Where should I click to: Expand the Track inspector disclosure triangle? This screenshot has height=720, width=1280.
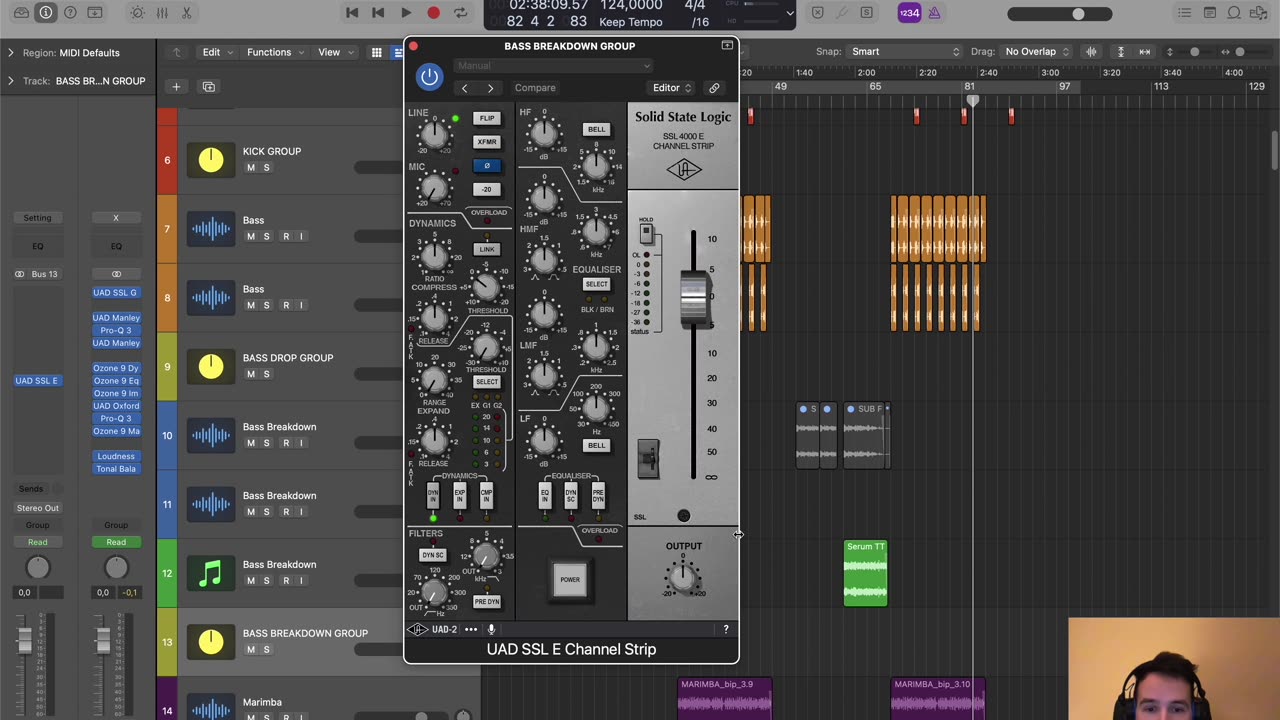coord(11,81)
